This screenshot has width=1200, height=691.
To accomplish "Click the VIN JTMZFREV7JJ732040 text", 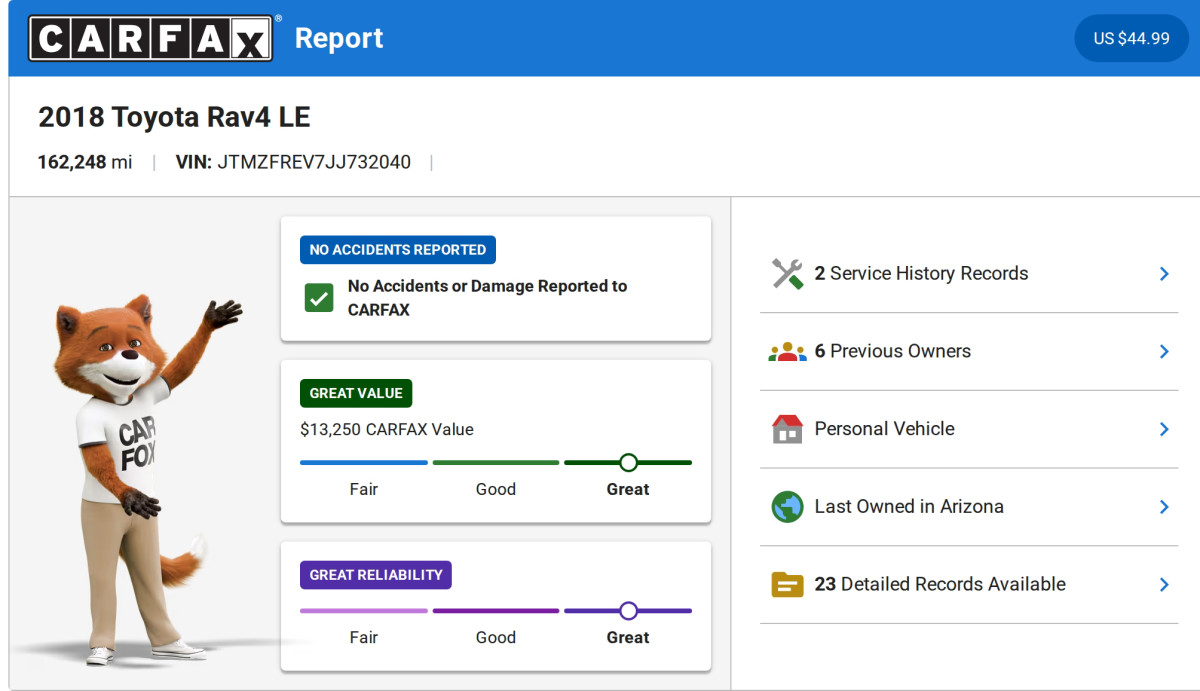I will coord(293,162).
